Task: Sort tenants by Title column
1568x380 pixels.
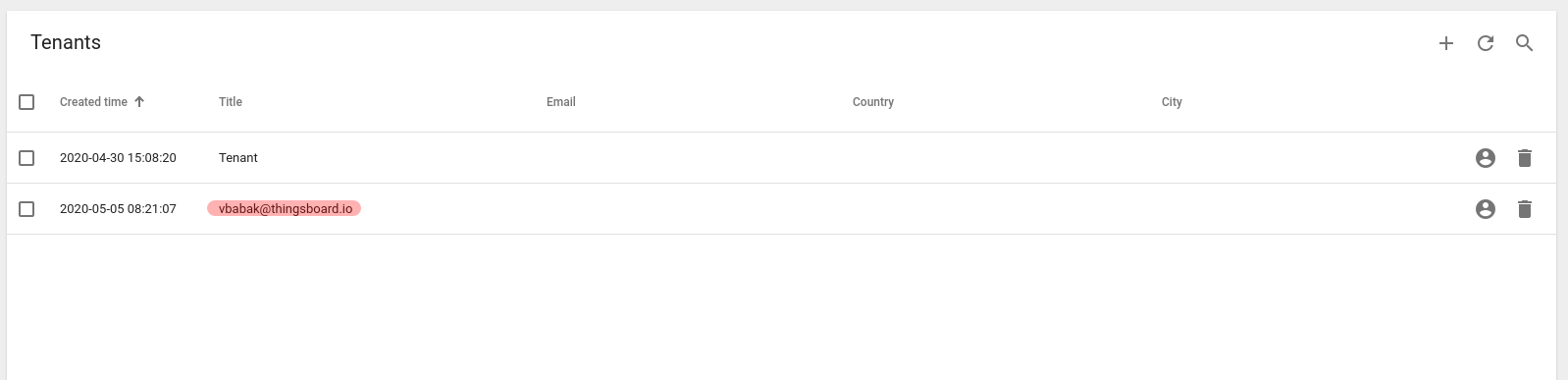Action: (x=231, y=102)
